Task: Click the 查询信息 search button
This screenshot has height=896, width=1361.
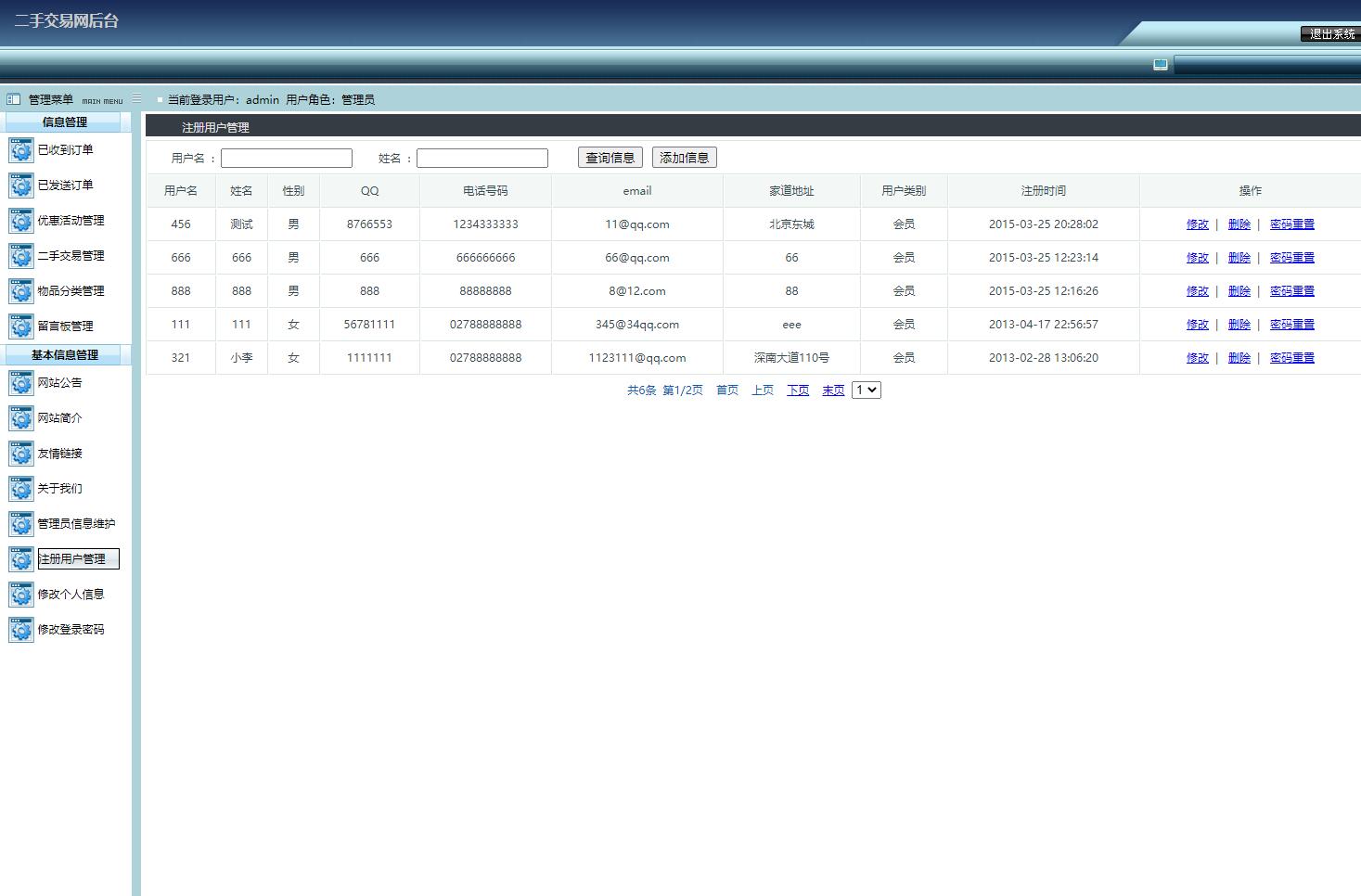Action: 610,158
